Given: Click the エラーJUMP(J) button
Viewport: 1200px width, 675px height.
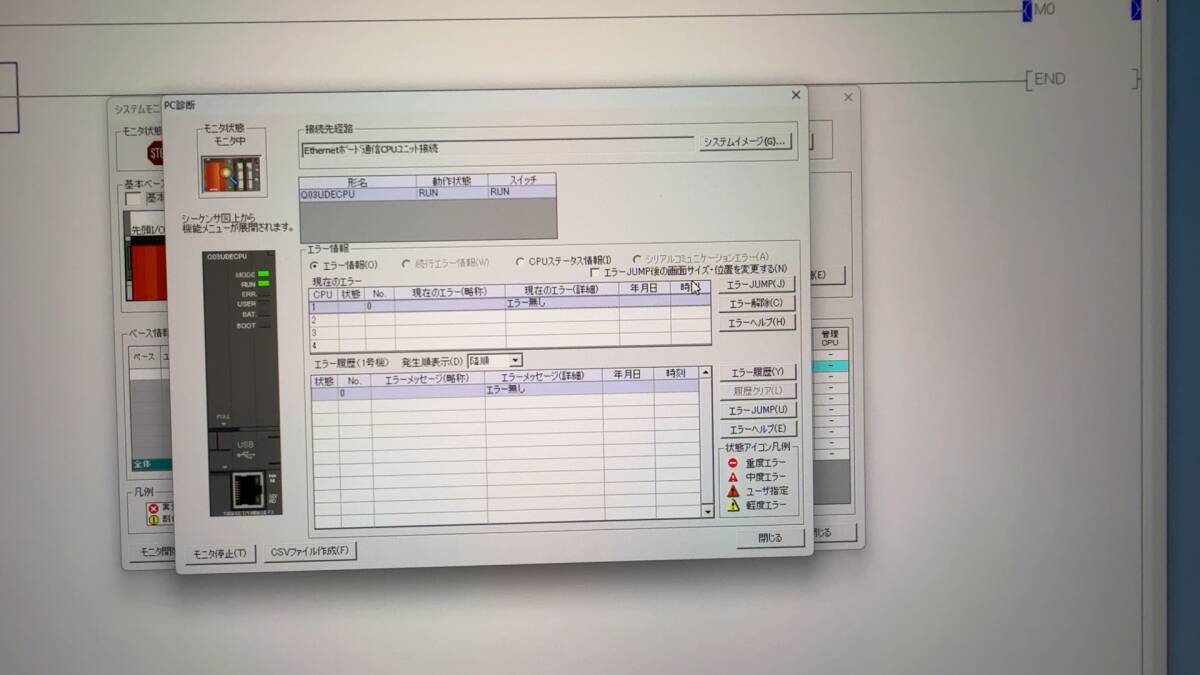Looking at the screenshot, I should 756,284.
